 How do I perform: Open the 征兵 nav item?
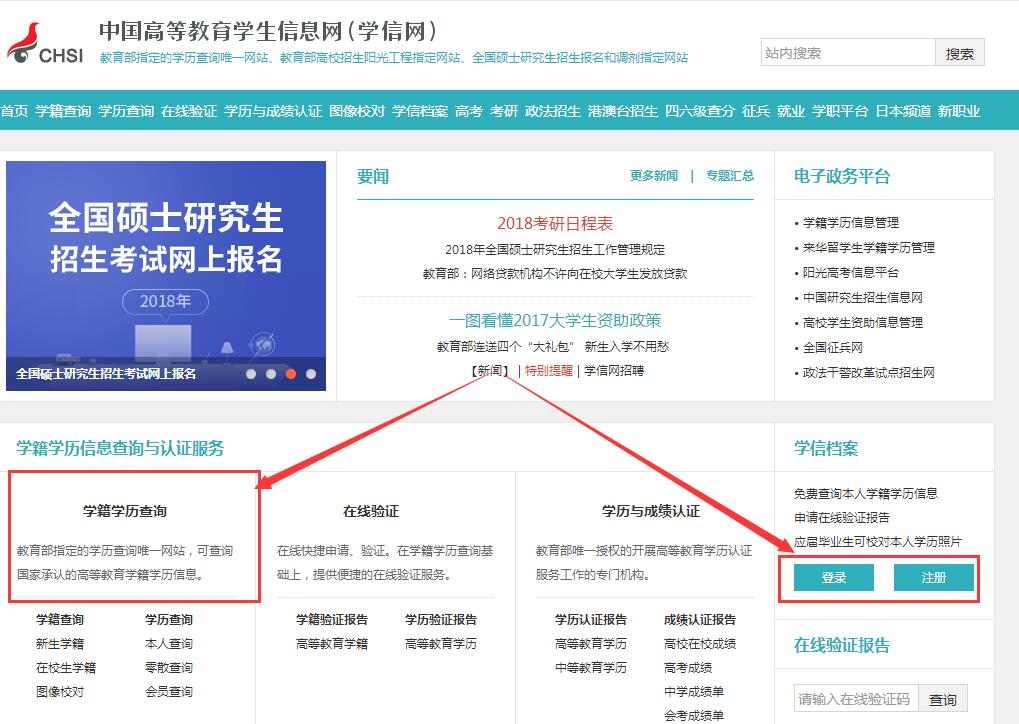[756, 111]
